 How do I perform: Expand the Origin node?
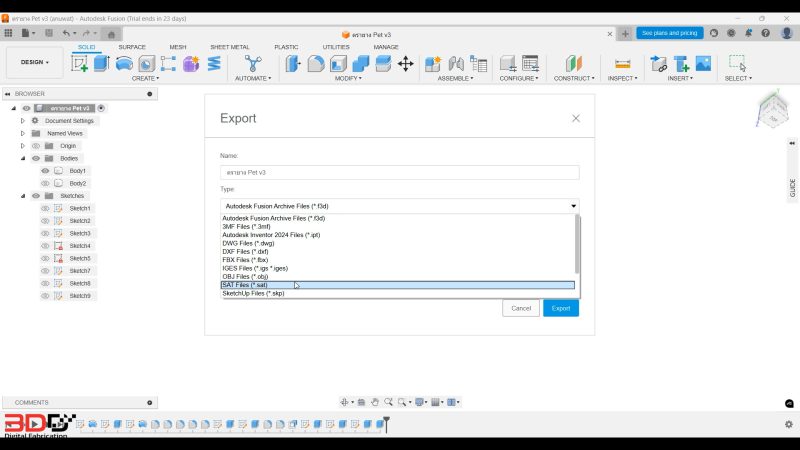coord(22,146)
